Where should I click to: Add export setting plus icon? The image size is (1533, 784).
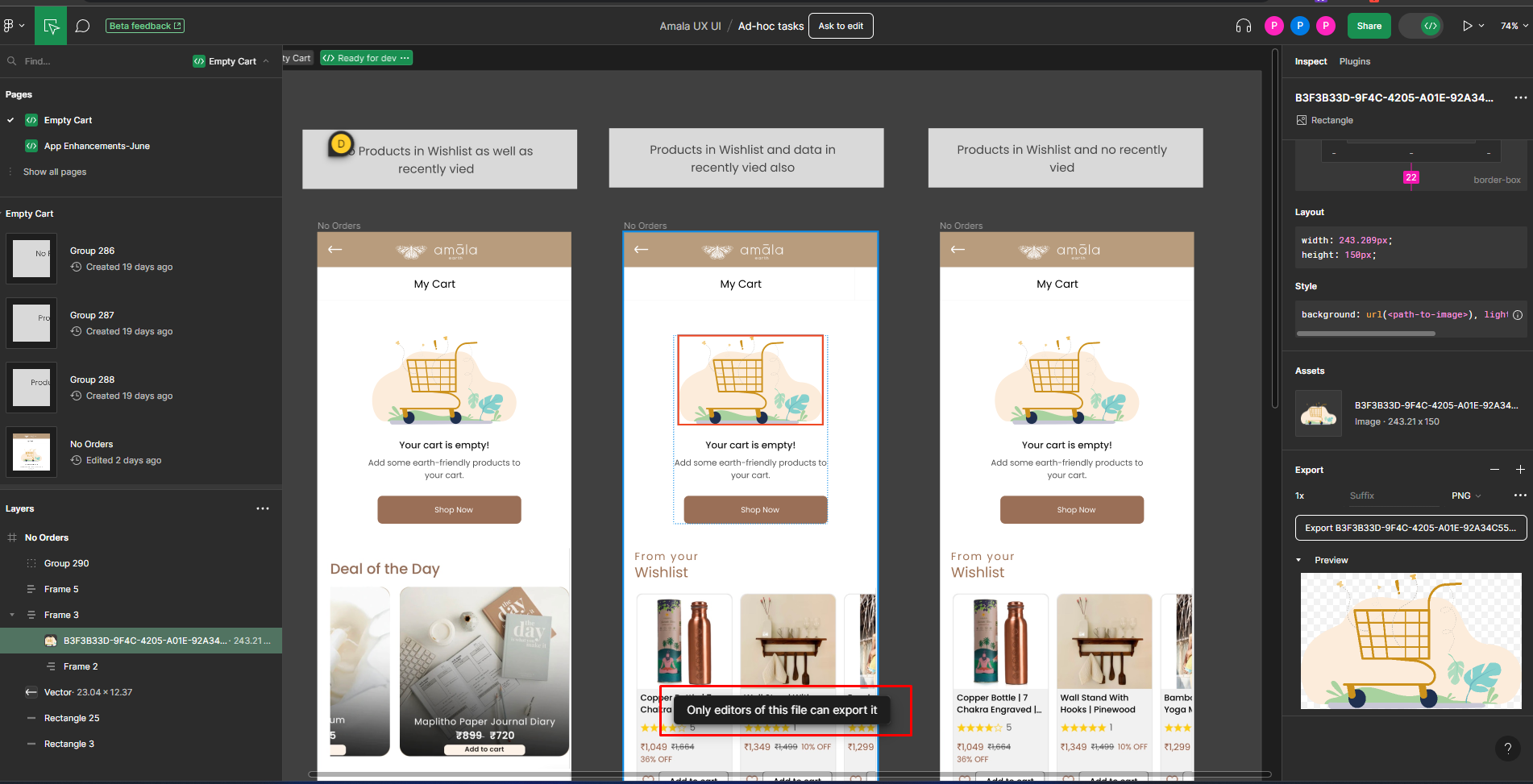(1520, 470)
